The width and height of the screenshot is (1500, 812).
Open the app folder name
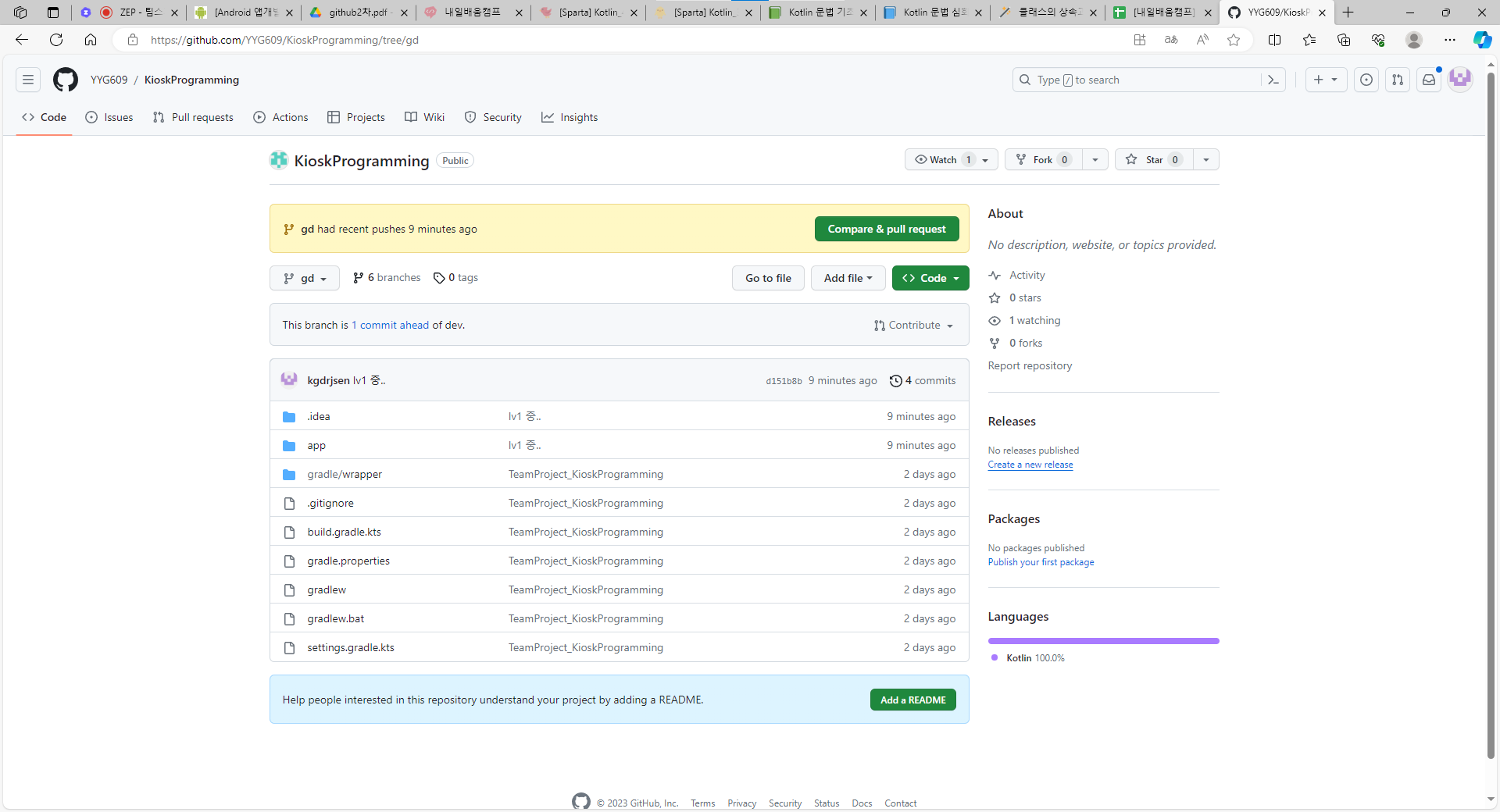(316, 445)
